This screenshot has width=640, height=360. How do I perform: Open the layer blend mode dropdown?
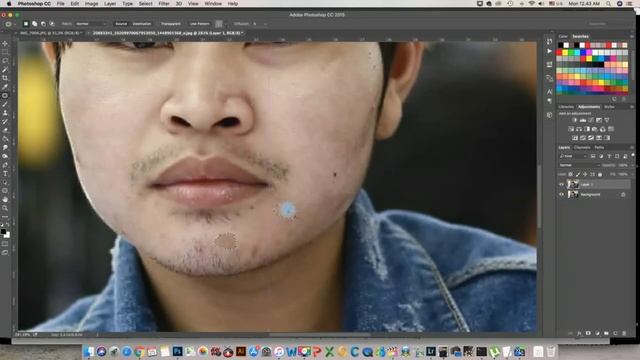(x=579, y=165)
